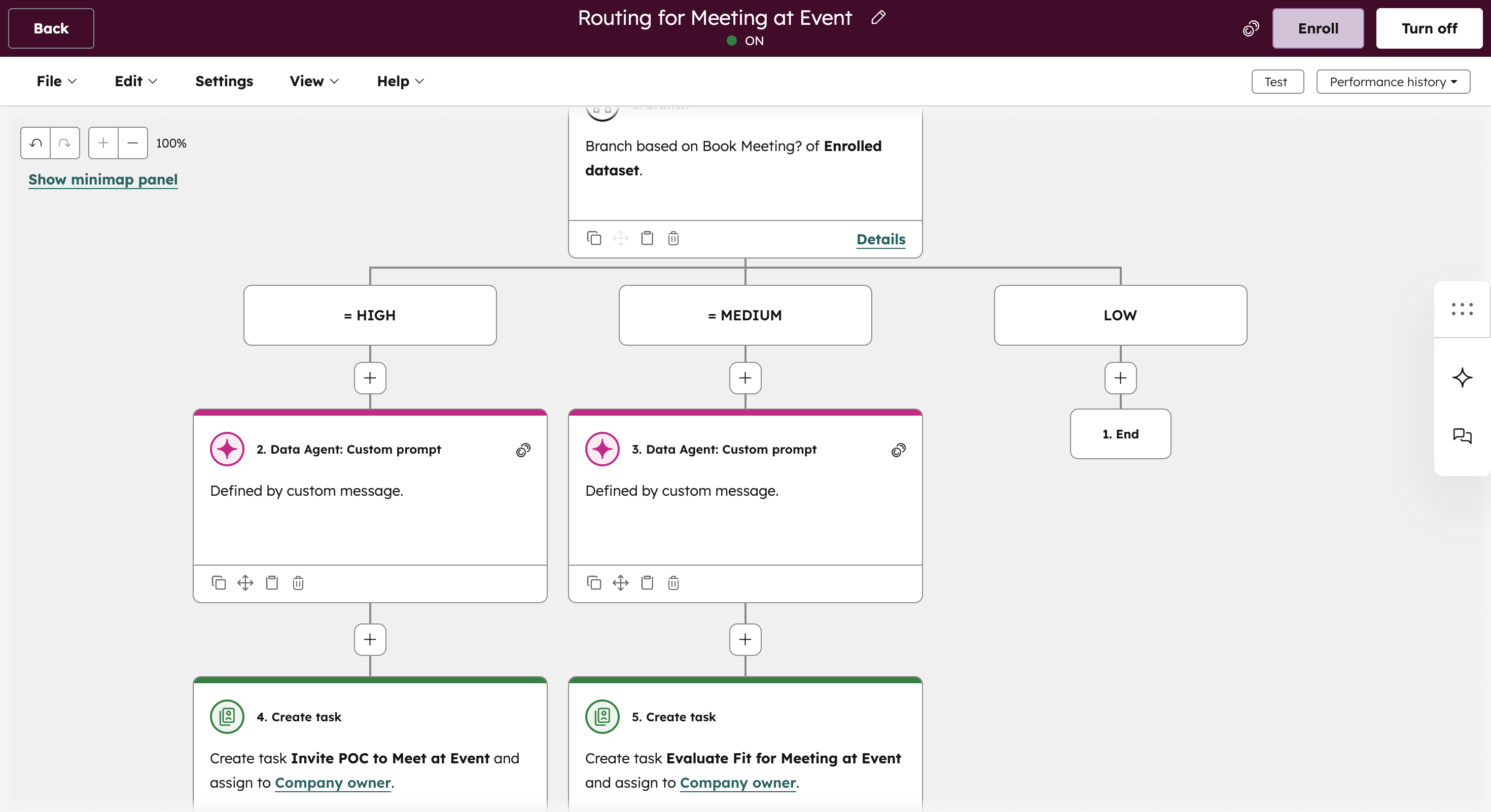Zoom out with the minus icon
1491x812 pixels.
point(132,143)
